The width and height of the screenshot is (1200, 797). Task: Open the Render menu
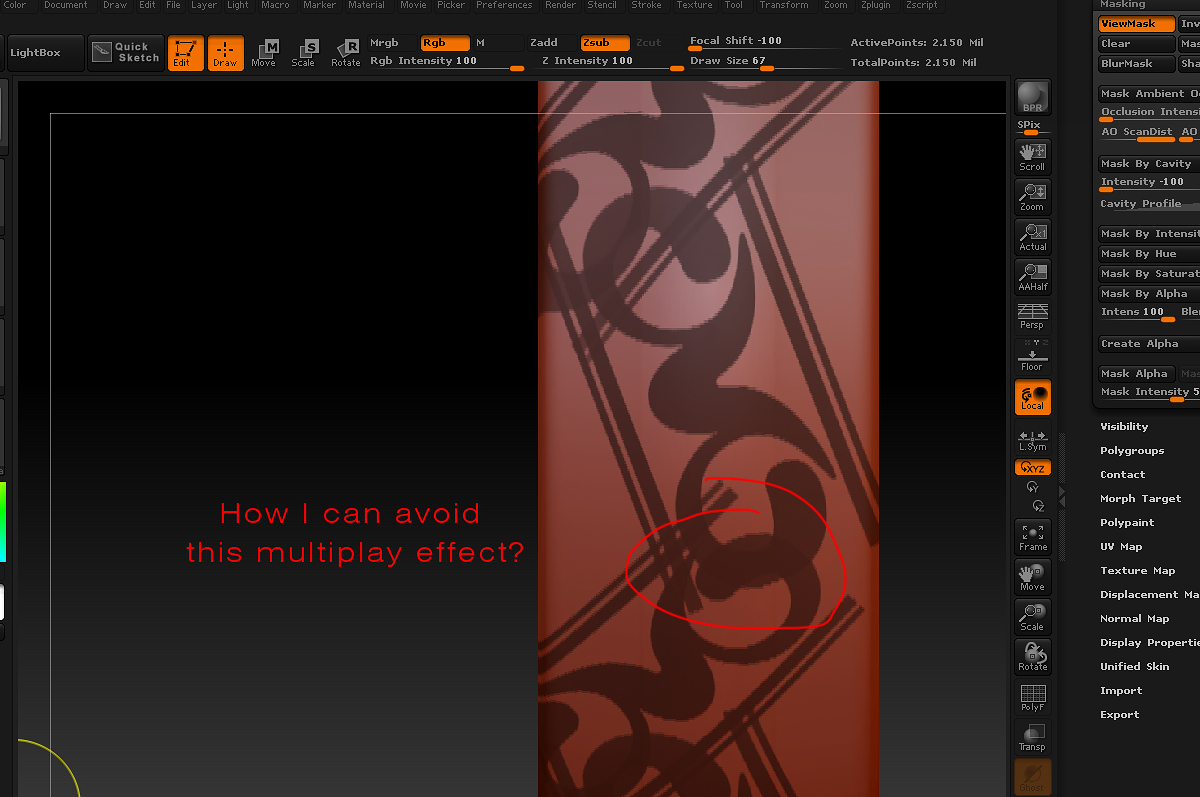click(560, 5)
